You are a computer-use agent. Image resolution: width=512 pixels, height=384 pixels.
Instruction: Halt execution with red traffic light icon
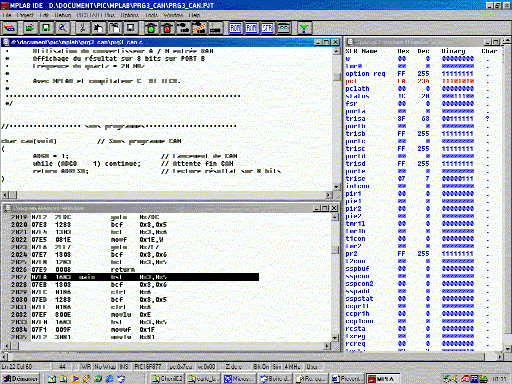point(167,28)
